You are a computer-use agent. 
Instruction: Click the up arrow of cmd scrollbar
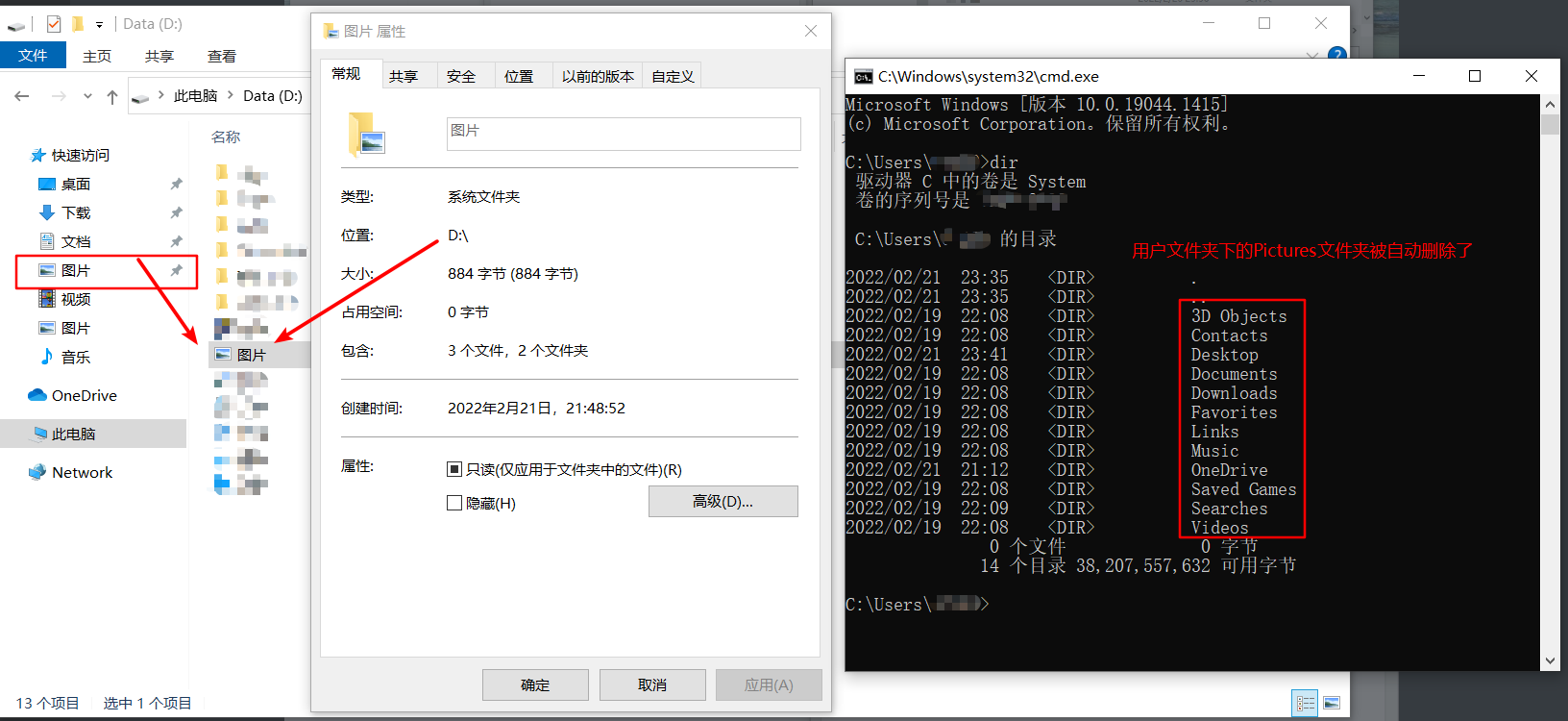tap(1550, 103)
